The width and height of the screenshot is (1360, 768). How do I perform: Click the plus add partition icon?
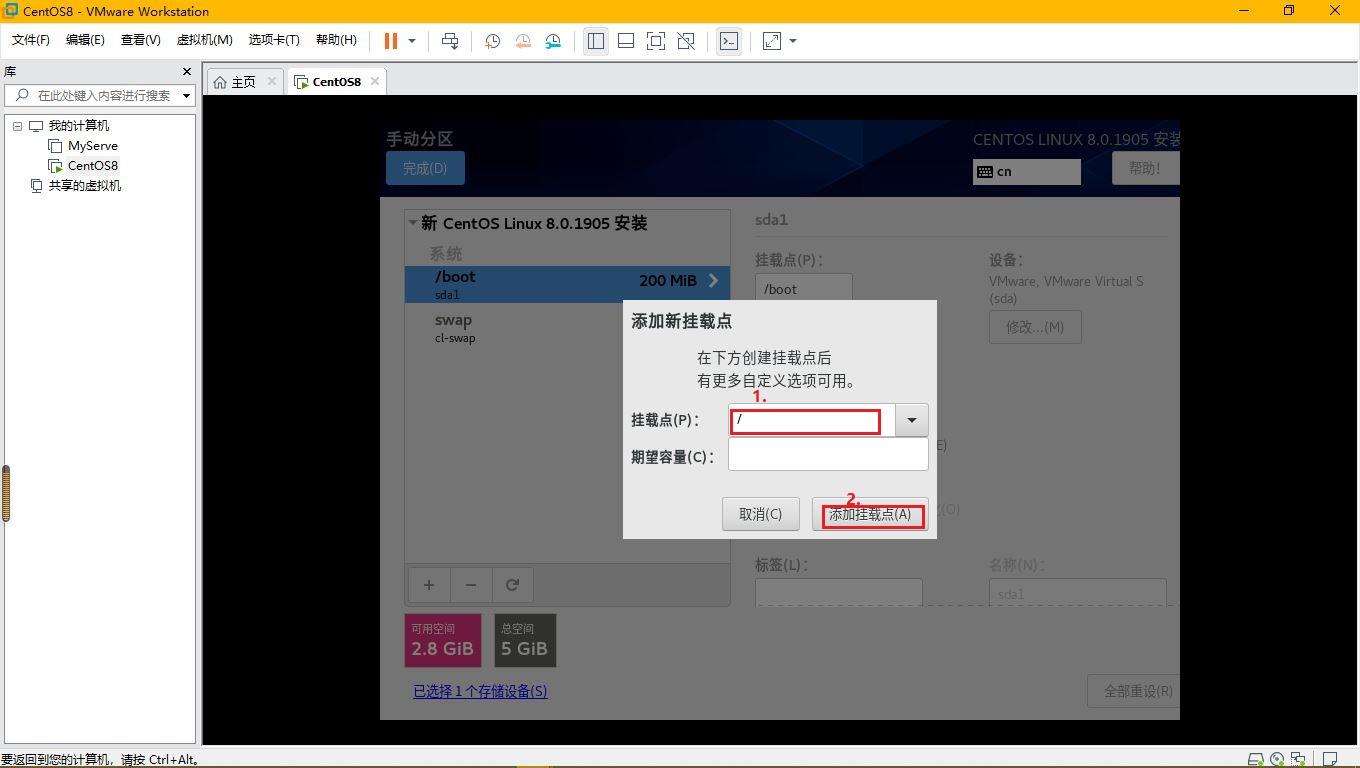pyautogui.click(x=429, y=585)
